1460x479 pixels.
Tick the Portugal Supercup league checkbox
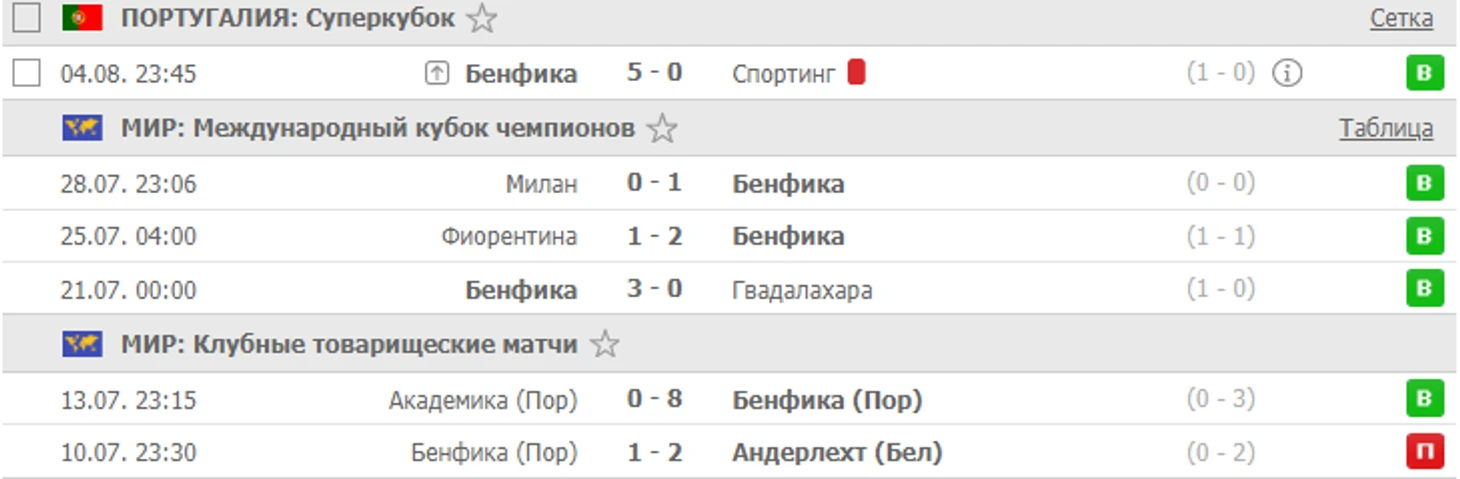(27, 18)
